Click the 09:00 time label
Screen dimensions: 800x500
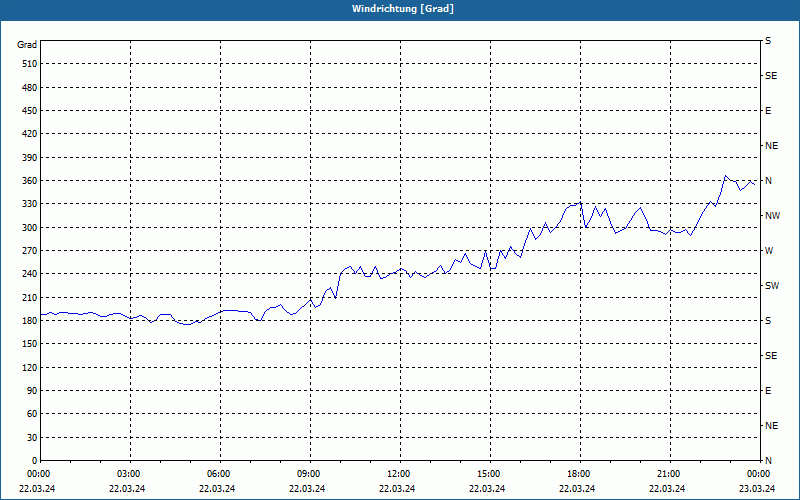310,474
